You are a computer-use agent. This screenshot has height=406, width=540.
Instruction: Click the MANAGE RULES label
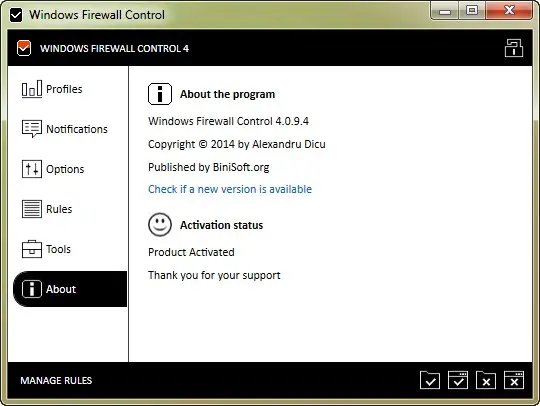pyautogui.click(x=56, y=381)
